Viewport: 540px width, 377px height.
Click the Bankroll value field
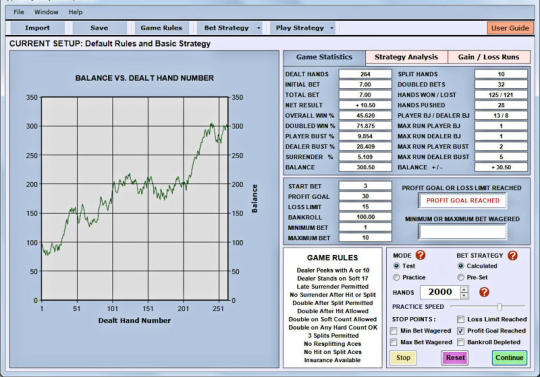(x=365, y=217)
